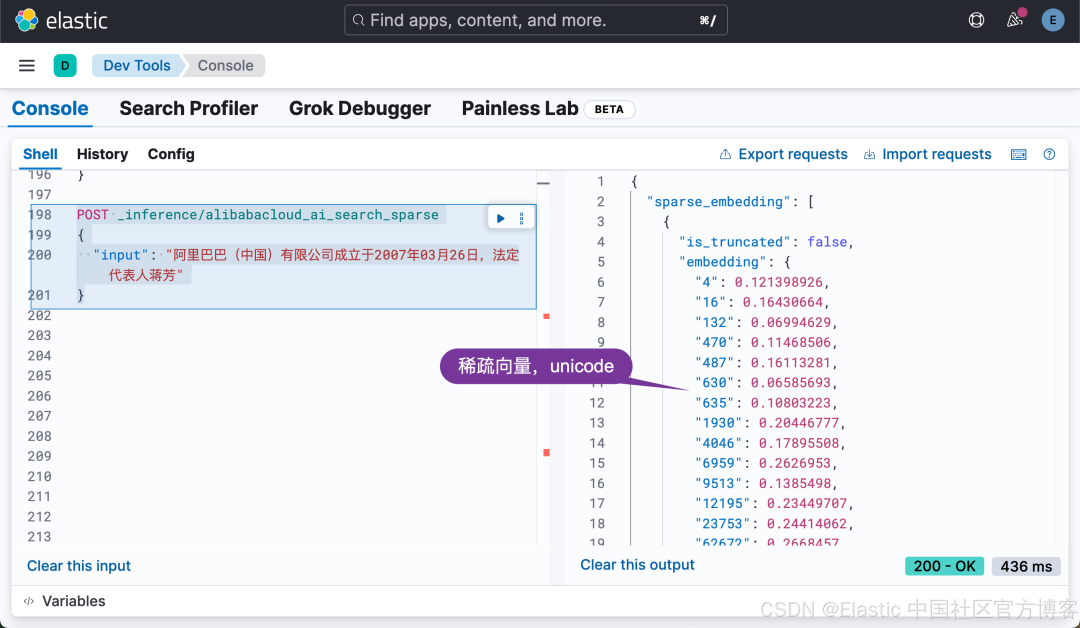Click Import requests
1080x628 pixels.
(x=927, y=154)
